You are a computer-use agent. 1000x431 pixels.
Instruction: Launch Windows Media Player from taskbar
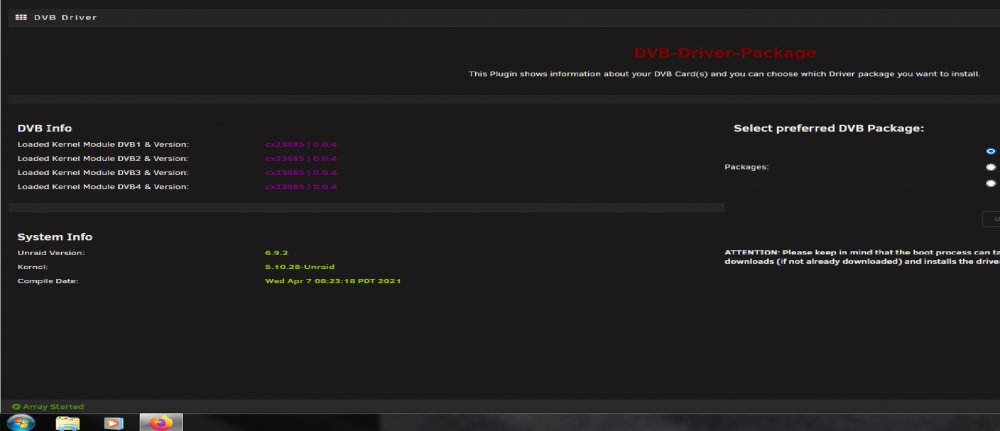click(x=113, y=423)
